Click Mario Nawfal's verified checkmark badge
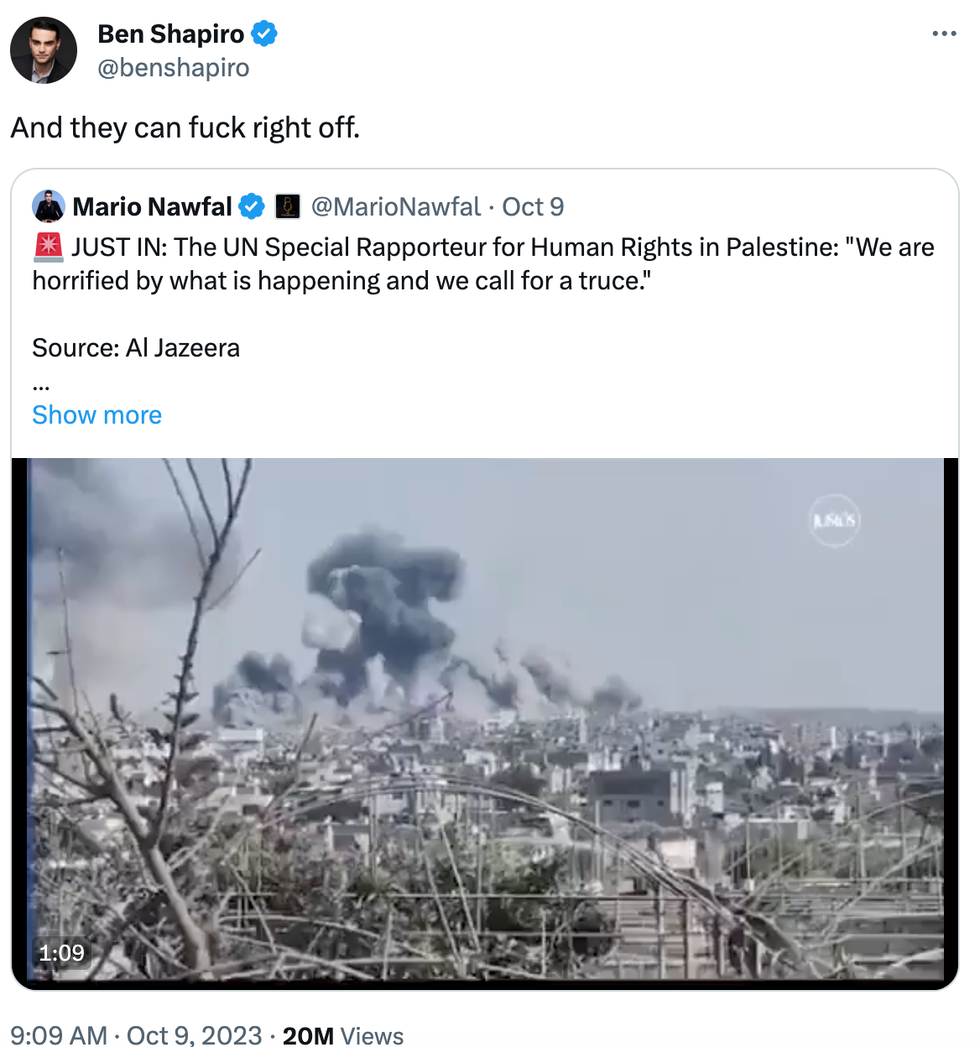 click(x=253, y=207)
